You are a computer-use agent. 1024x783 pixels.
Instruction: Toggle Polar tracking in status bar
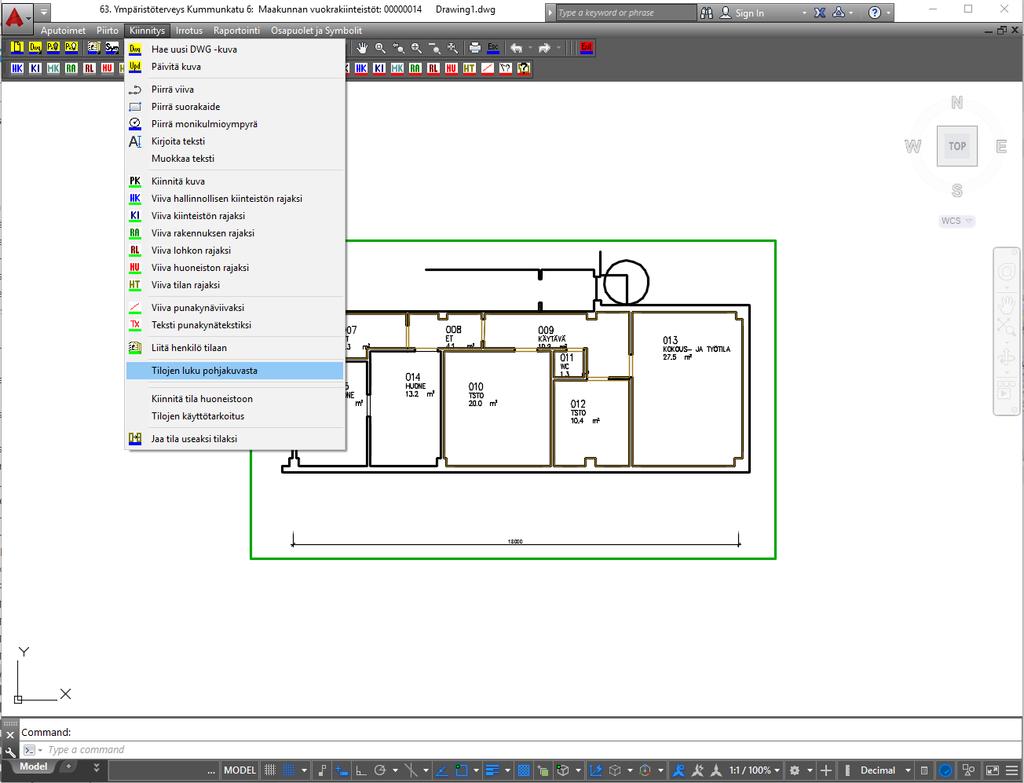[379, 771]
